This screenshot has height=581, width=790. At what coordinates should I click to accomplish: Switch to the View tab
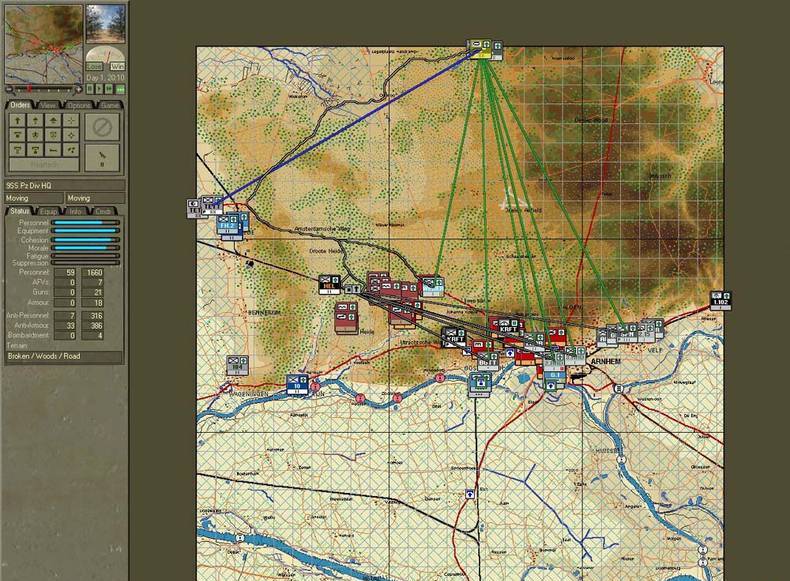tap(50, 105)
